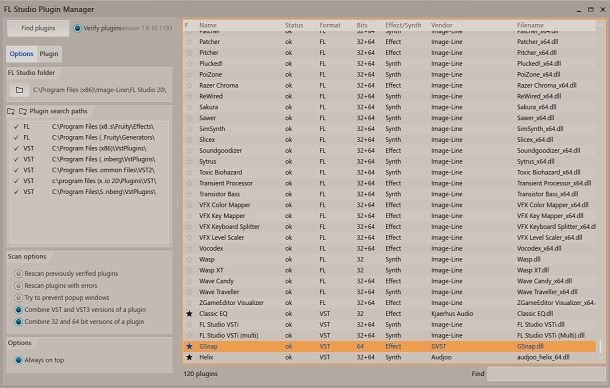Toggle favorite star for Soundgoodizer
610x388 pixels.
tap(189, 151)
